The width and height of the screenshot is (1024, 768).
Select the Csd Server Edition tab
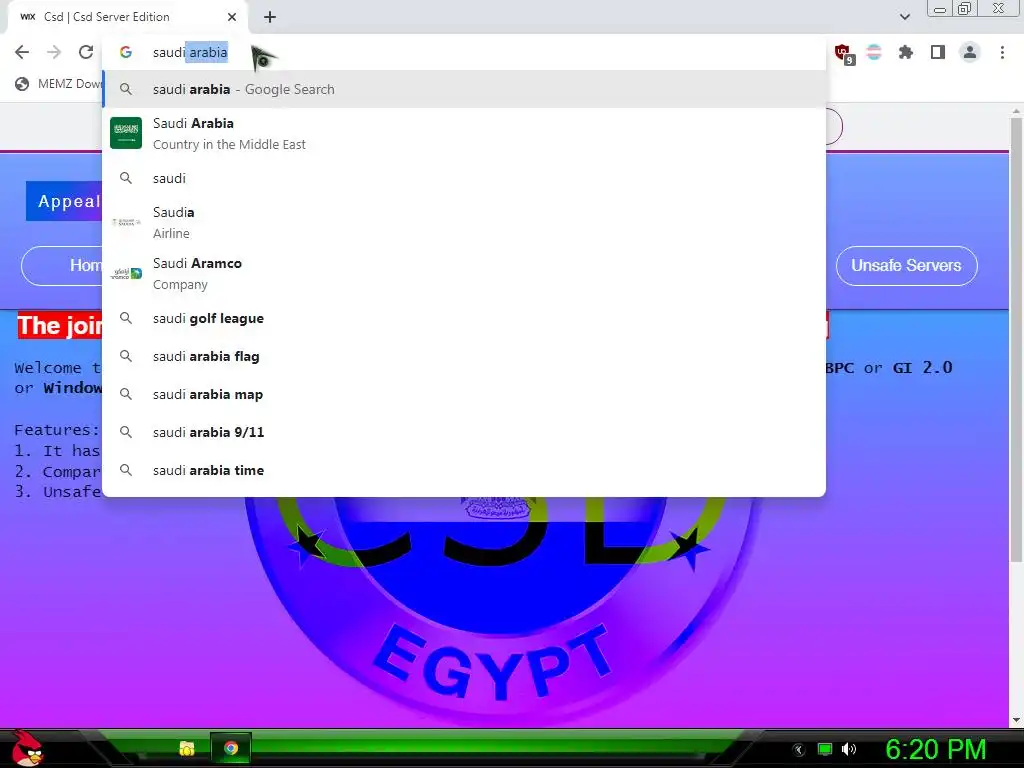pos(127,17)
